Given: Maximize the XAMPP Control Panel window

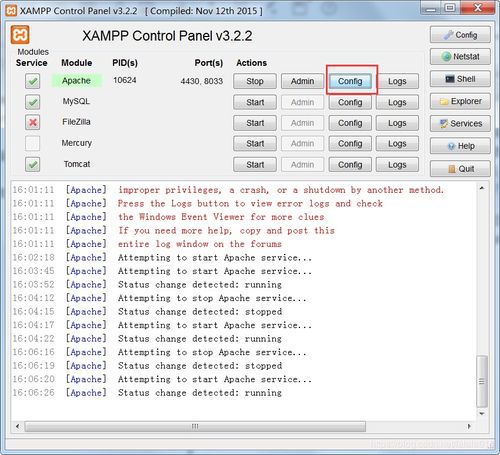Looking at the screenshot, I should [x=450, y=7].
